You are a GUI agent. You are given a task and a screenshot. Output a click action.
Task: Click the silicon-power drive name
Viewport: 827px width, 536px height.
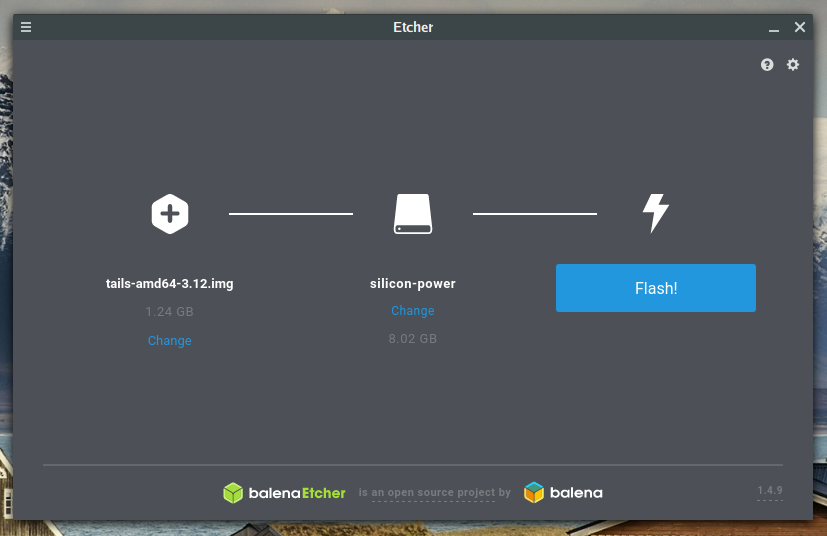(x=413, y=283)
